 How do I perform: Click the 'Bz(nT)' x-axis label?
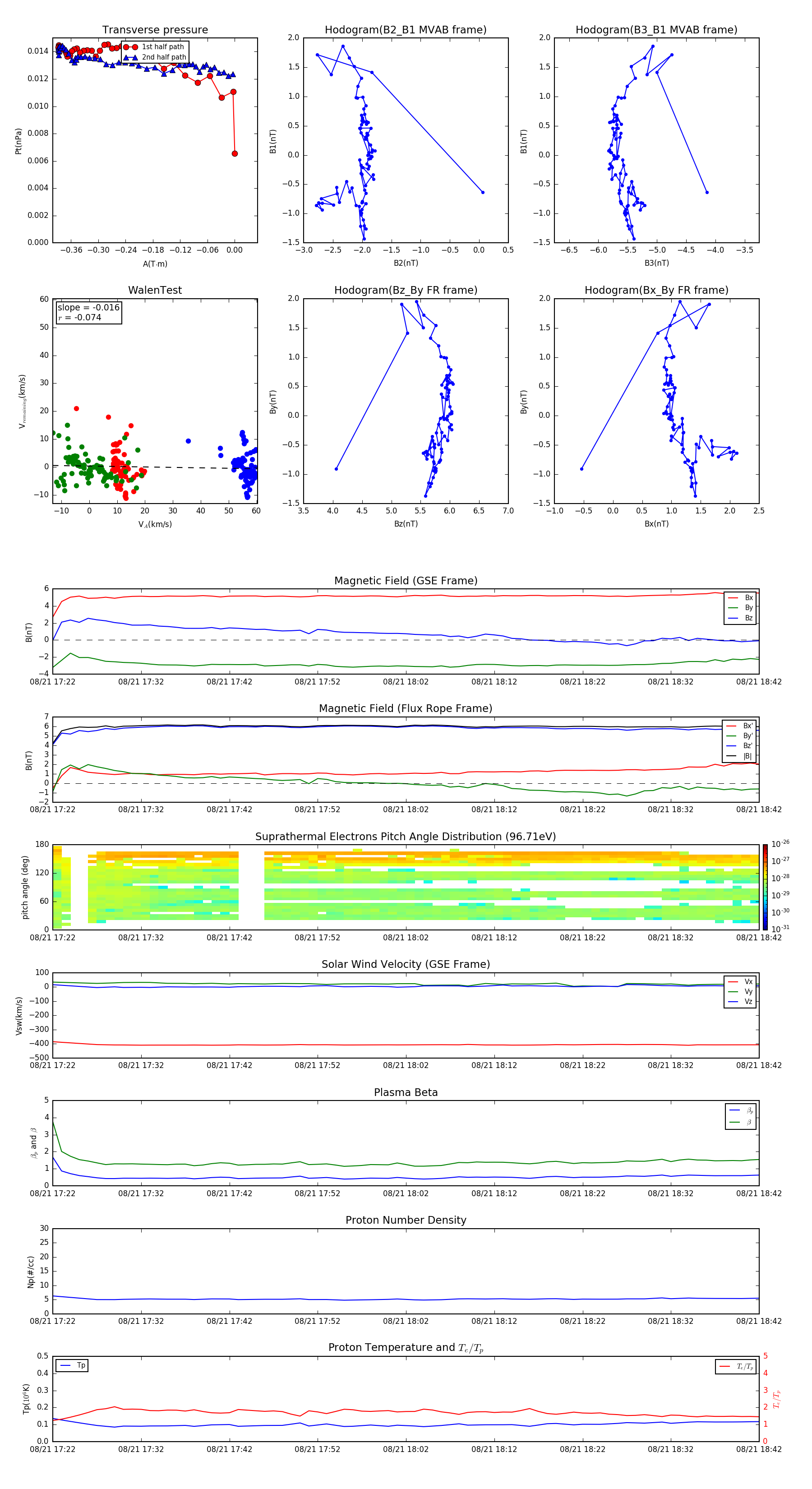tap(406, 524)
